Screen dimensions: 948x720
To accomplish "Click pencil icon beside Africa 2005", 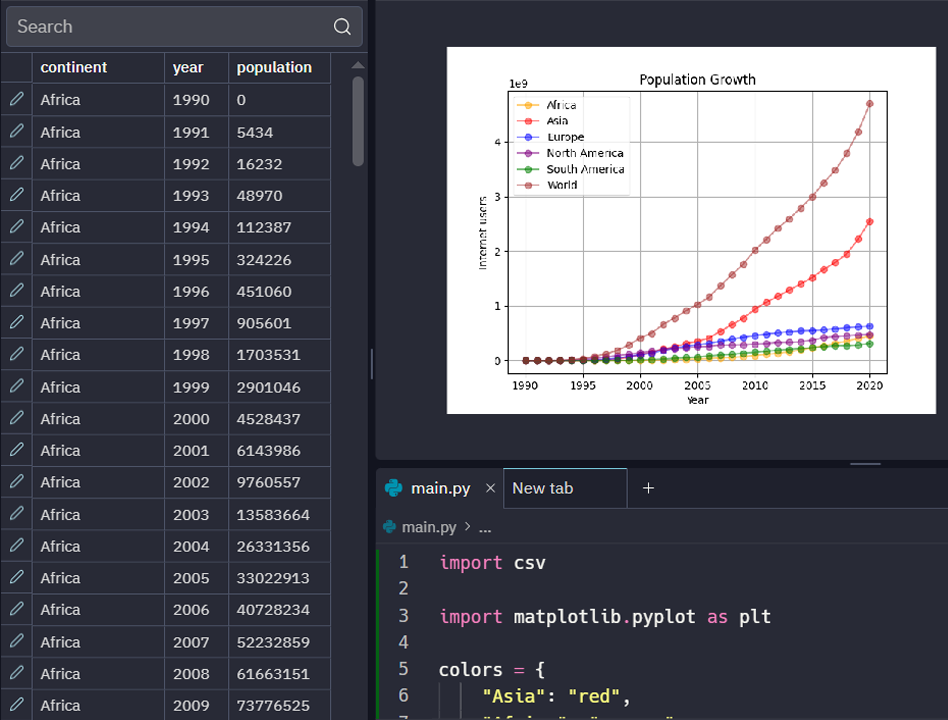I will [x=16, y=578].
